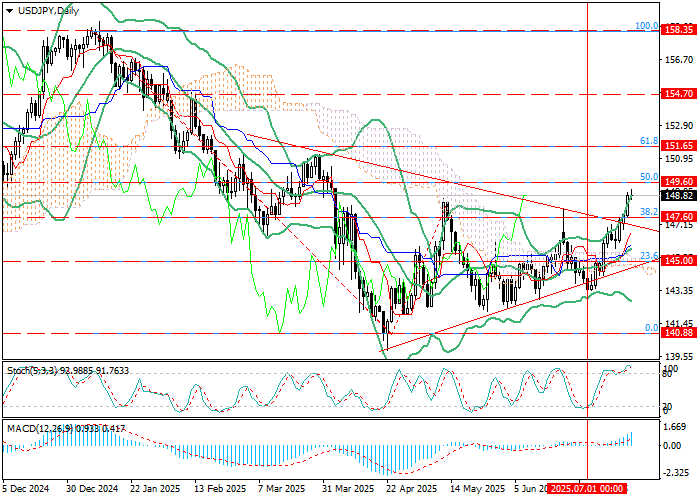
Task: Click the 156.70 price scale value
Action: (679, 59)
